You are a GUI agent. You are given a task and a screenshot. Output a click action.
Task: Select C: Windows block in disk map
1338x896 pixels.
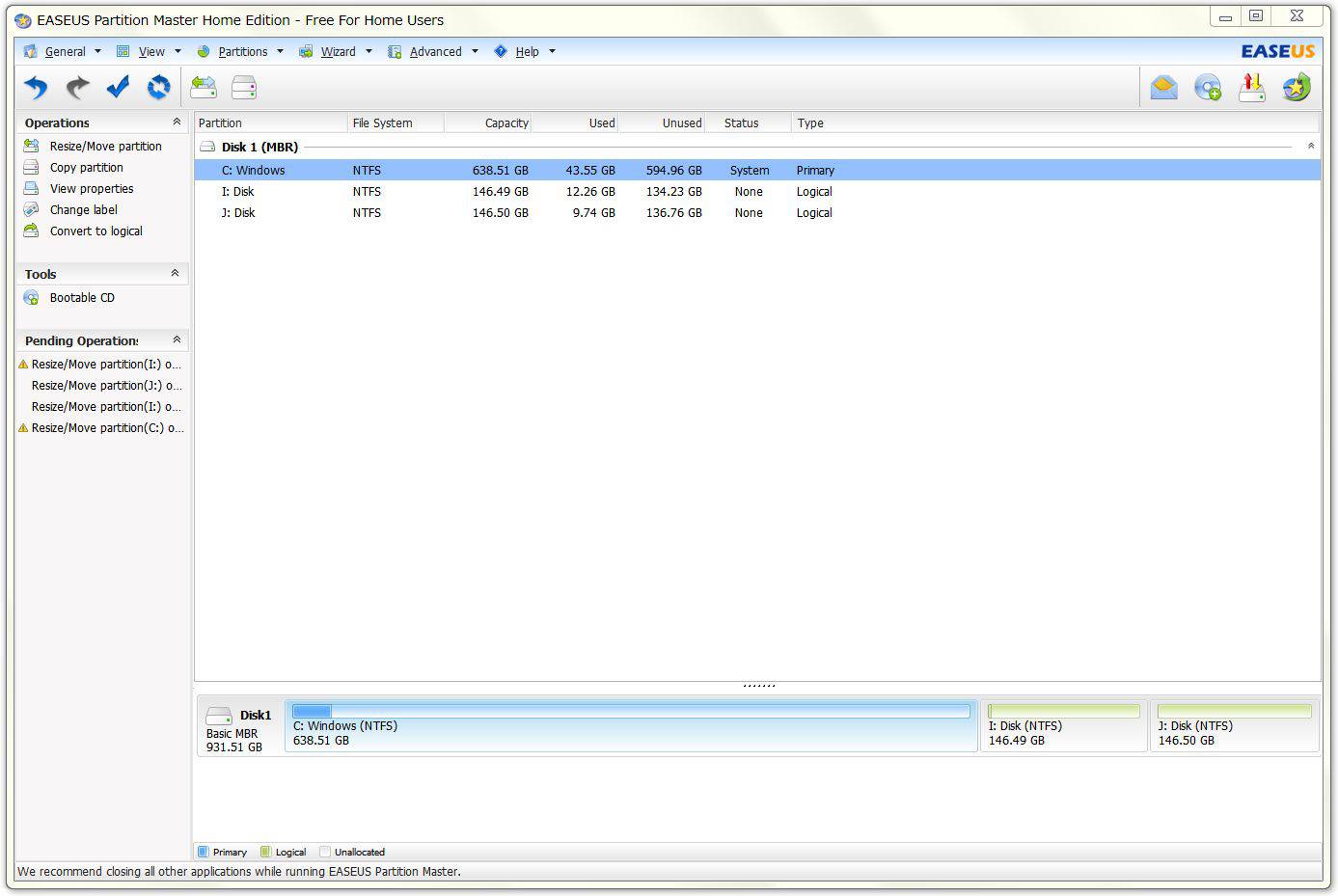coord(631,725)
